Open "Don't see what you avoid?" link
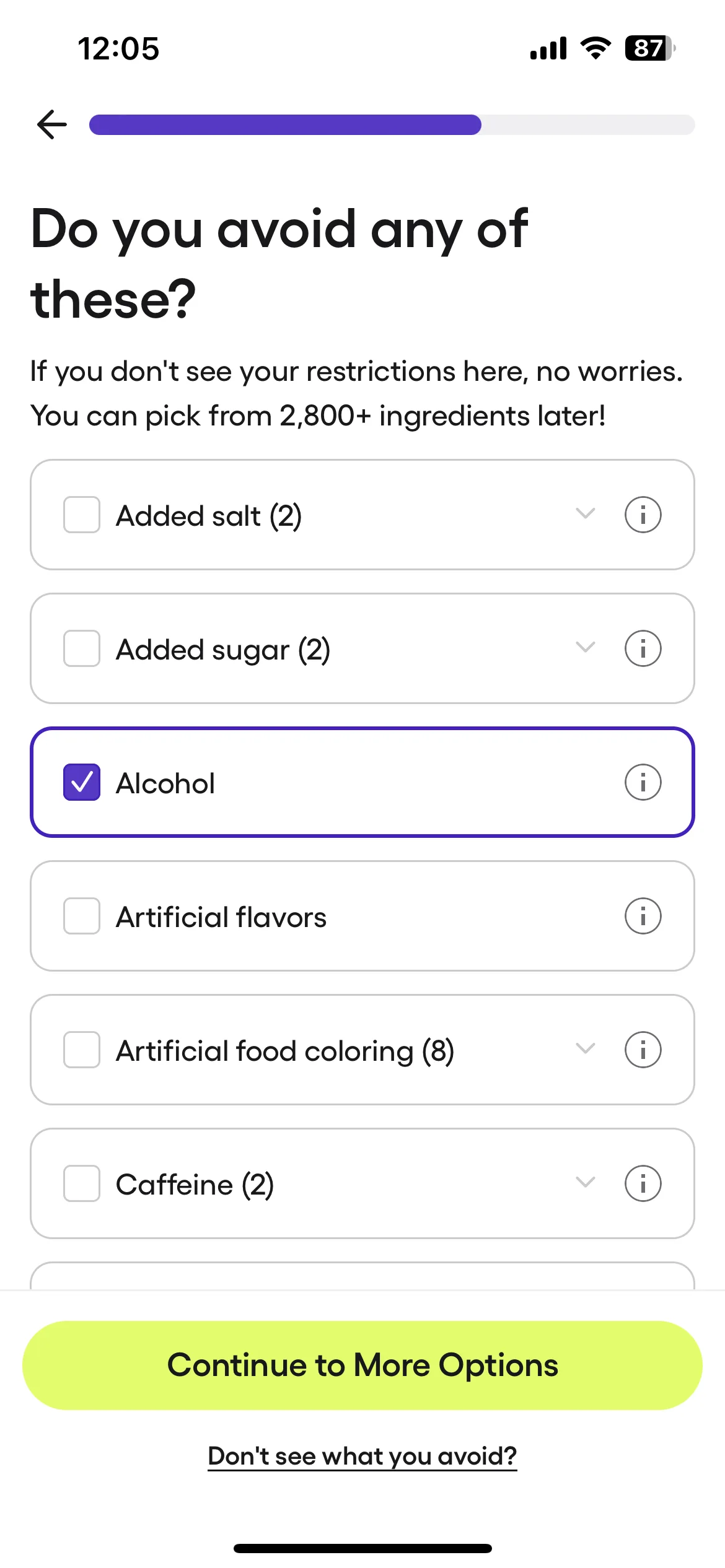The width and height of the screenshot is (725, 1568). 362,1456
